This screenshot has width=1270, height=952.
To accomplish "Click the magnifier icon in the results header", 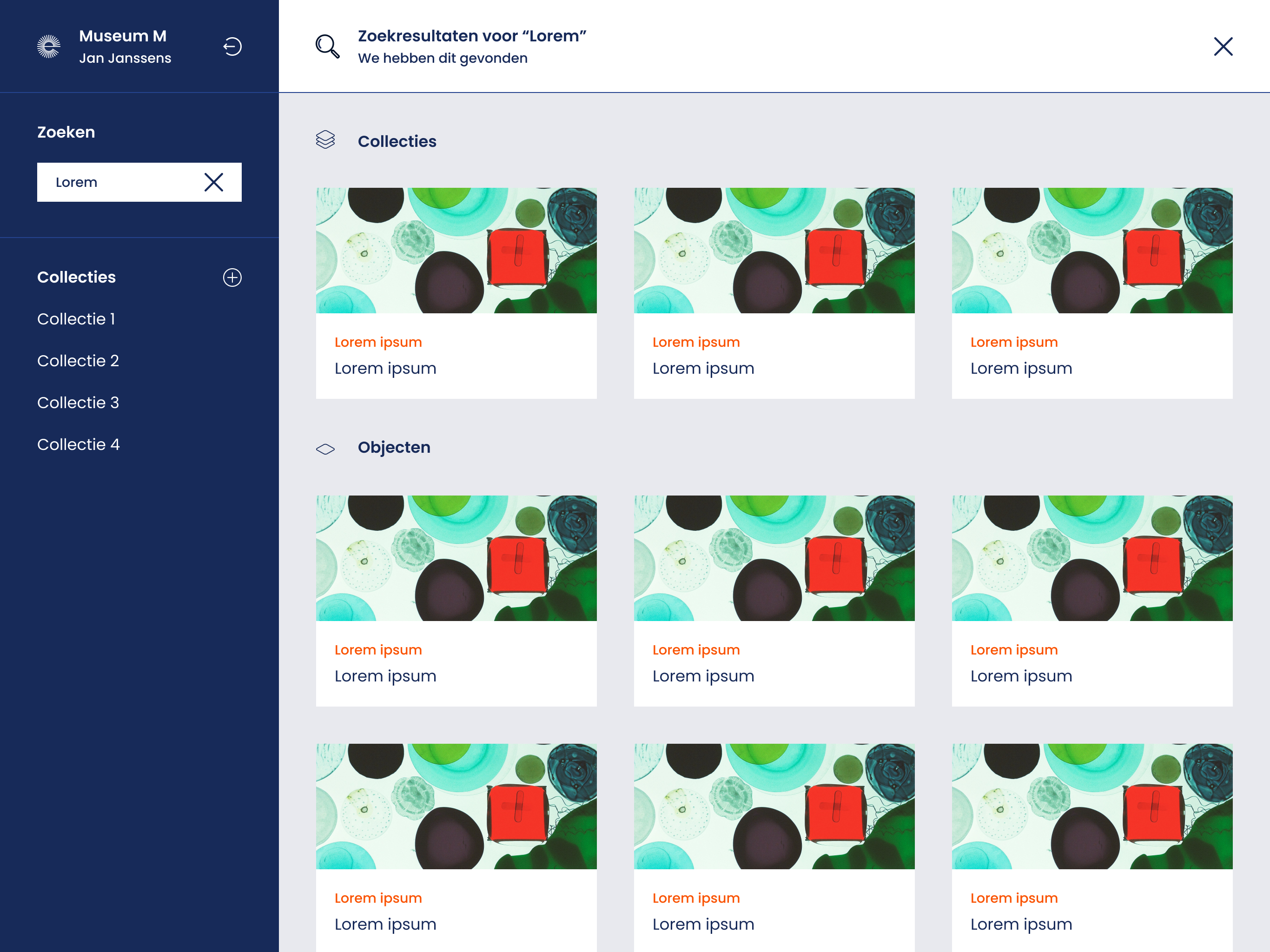I will point(327,46).
